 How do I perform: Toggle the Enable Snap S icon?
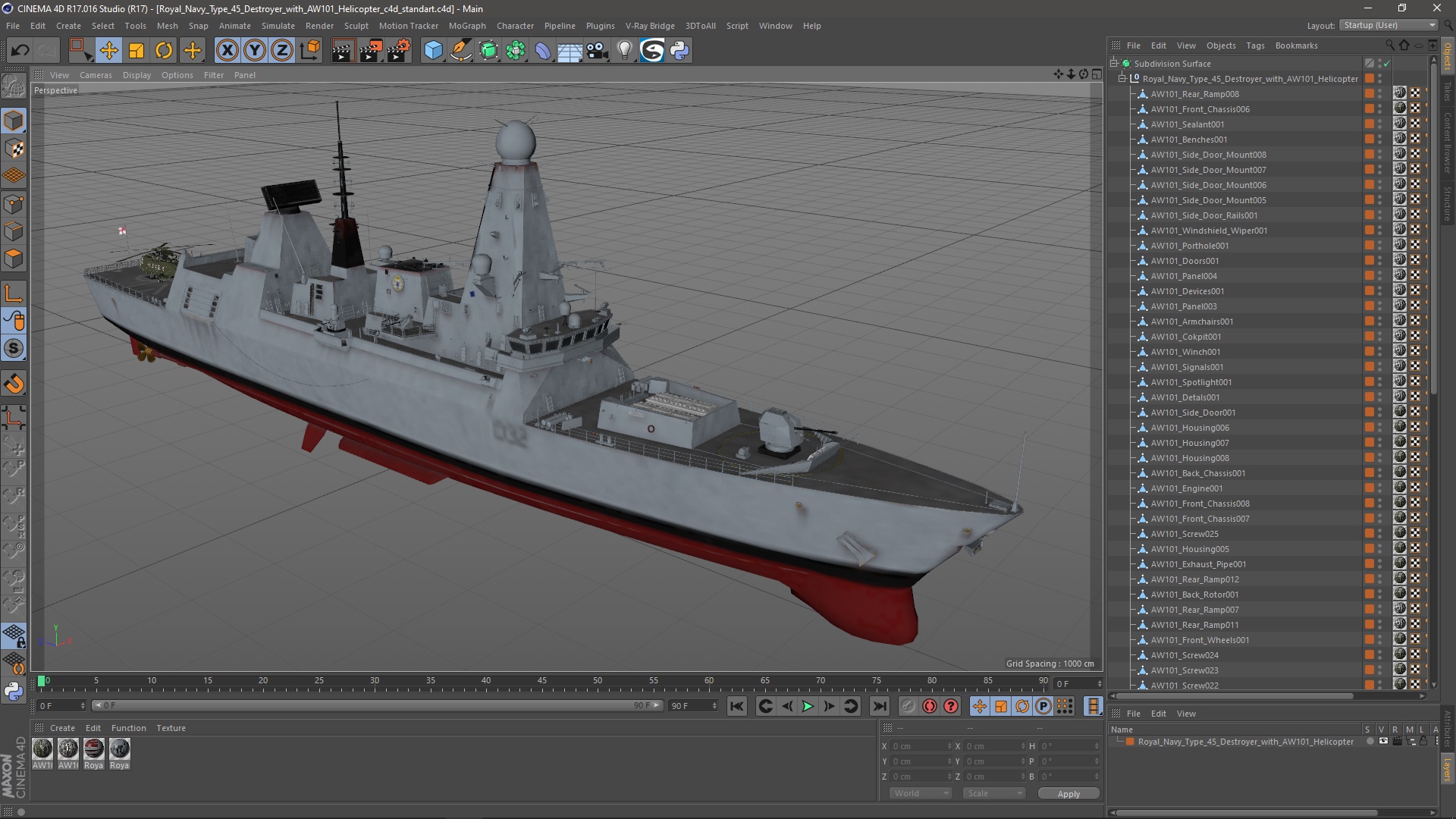(14, 349)
